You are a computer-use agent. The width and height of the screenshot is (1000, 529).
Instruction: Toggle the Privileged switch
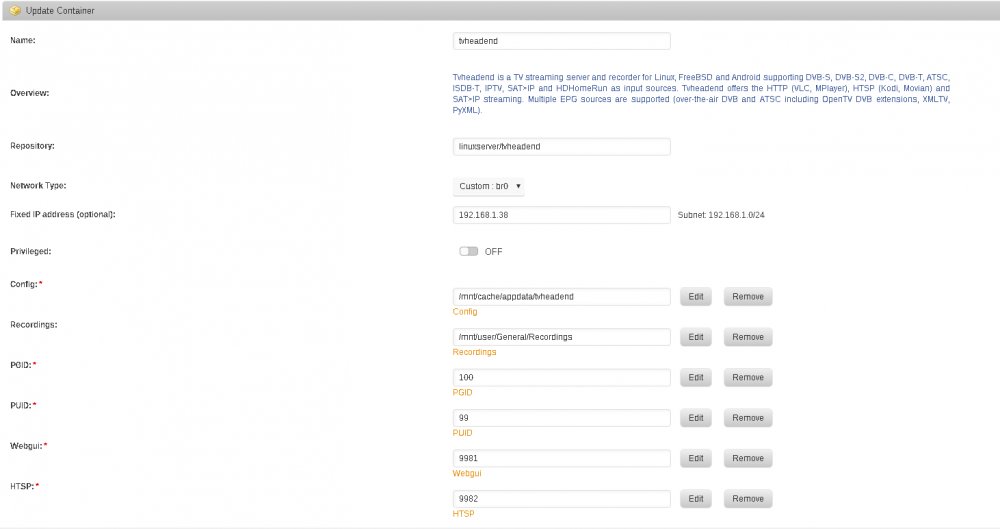point(469,251)
